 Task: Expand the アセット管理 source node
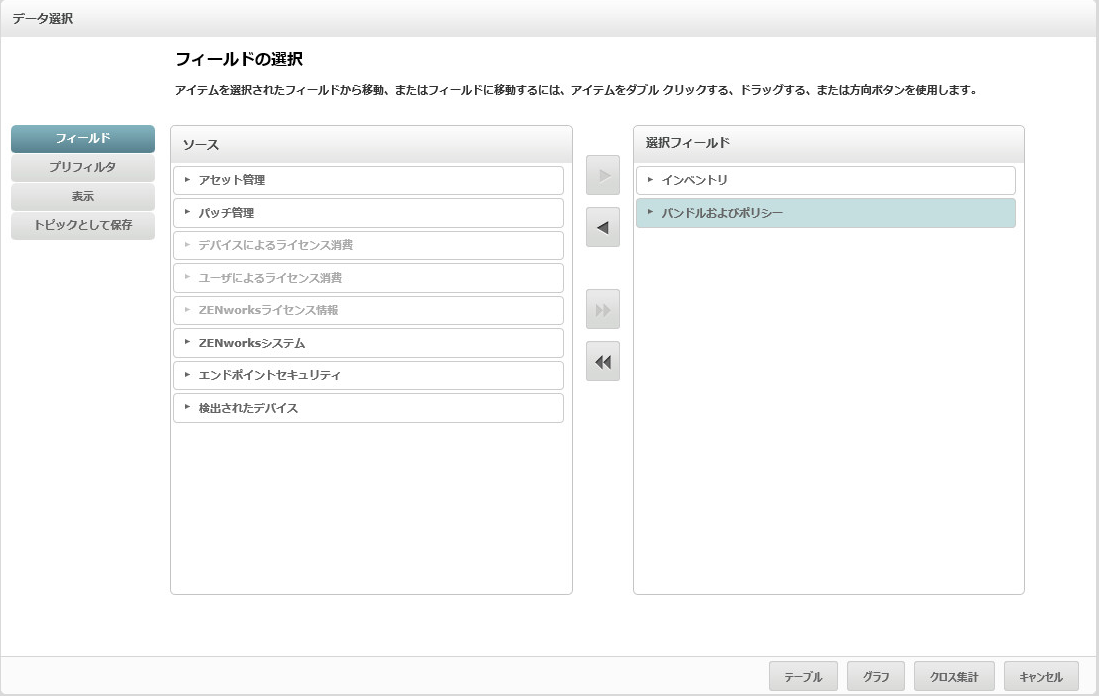point(187,180)
